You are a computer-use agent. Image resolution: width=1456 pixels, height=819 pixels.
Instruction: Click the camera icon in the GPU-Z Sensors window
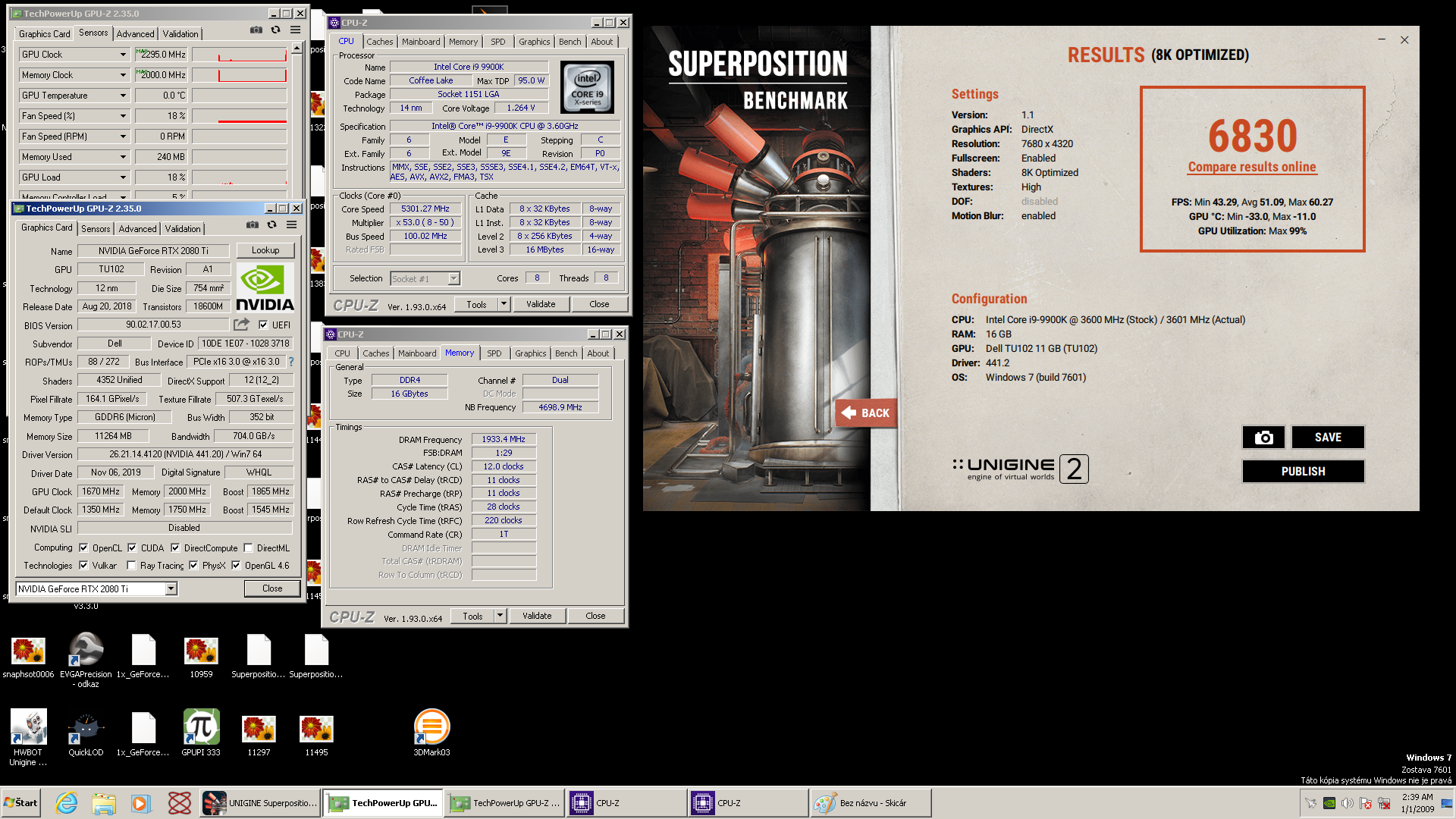click(x=256, y=30)
